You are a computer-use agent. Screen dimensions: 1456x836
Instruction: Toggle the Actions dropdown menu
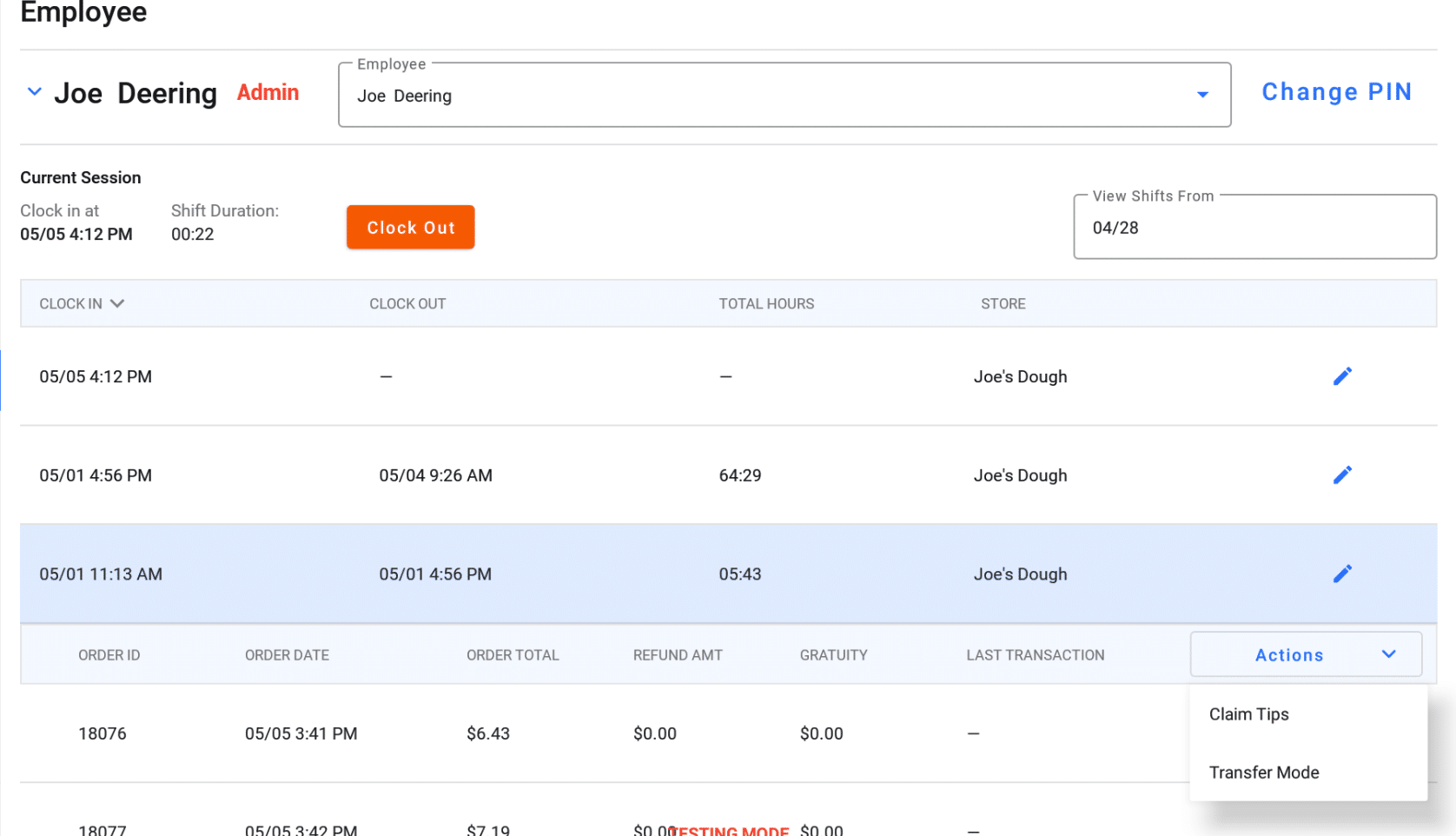1306,654
